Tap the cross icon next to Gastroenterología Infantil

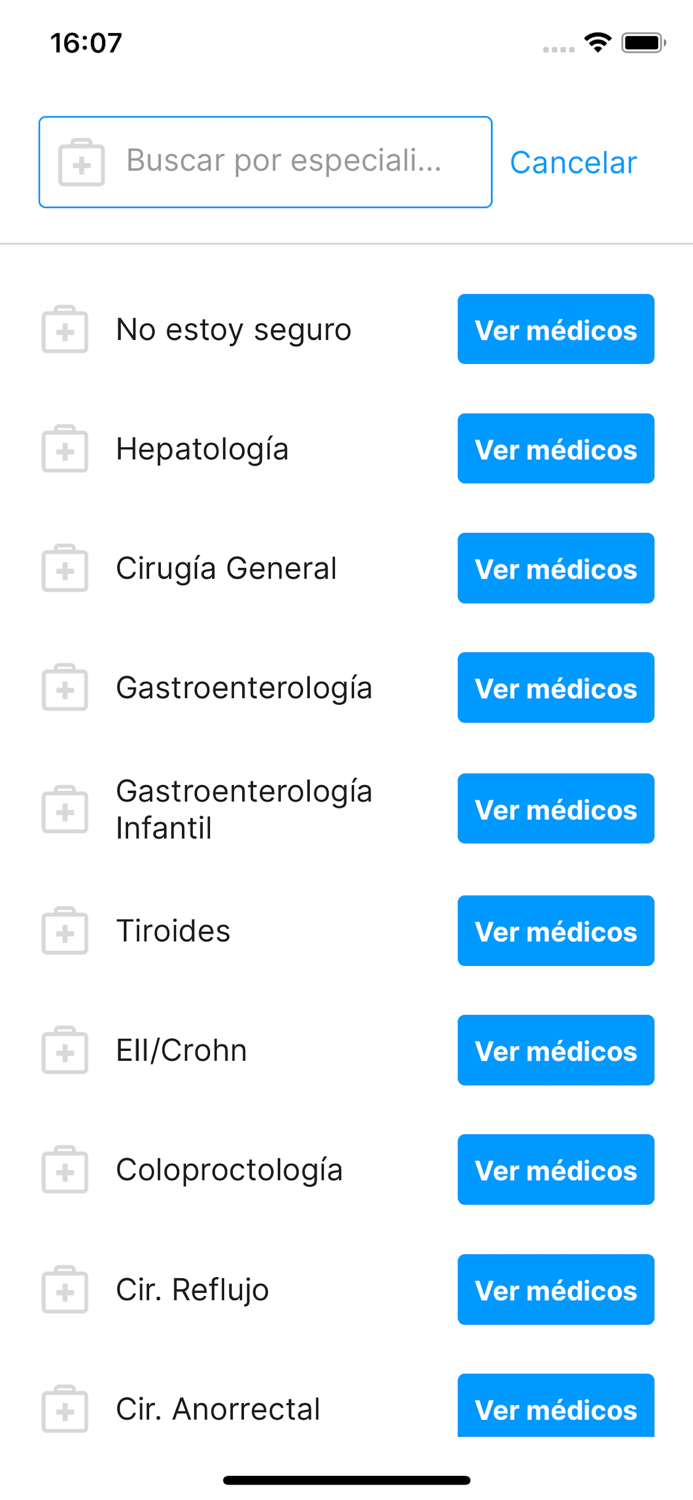click(x=64, y=808)
